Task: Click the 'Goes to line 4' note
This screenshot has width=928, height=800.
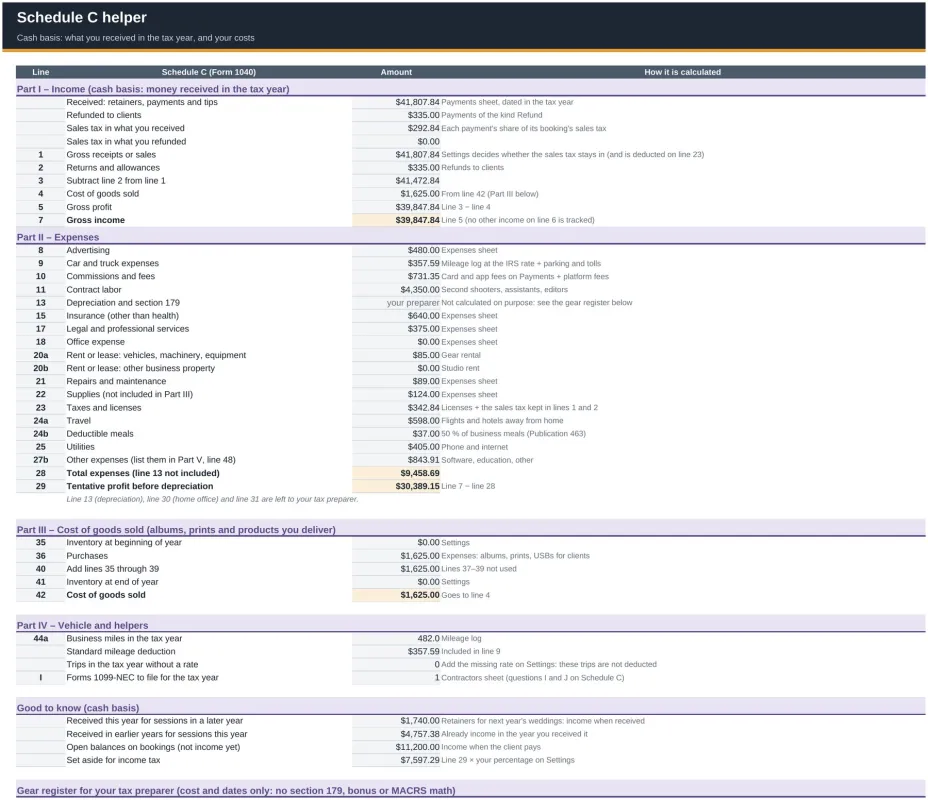Action: (465, 595)
